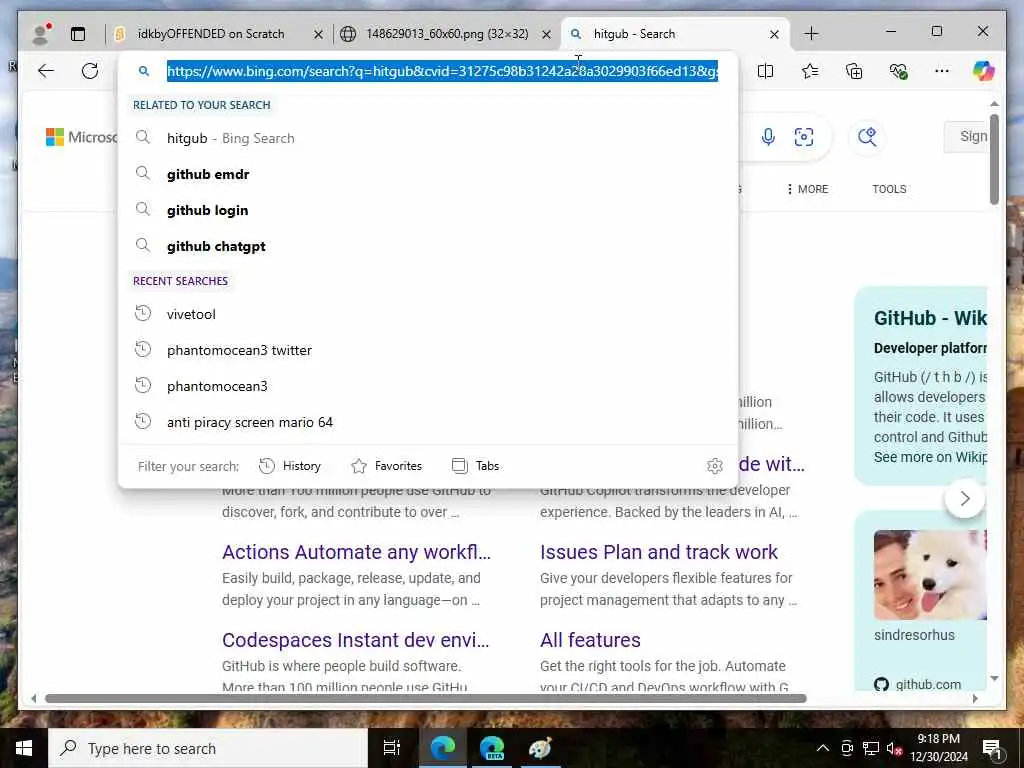Select recent search phantomocean3 twitter
The width and height of the screenshot is (1024, 768).
click(428, 350)
